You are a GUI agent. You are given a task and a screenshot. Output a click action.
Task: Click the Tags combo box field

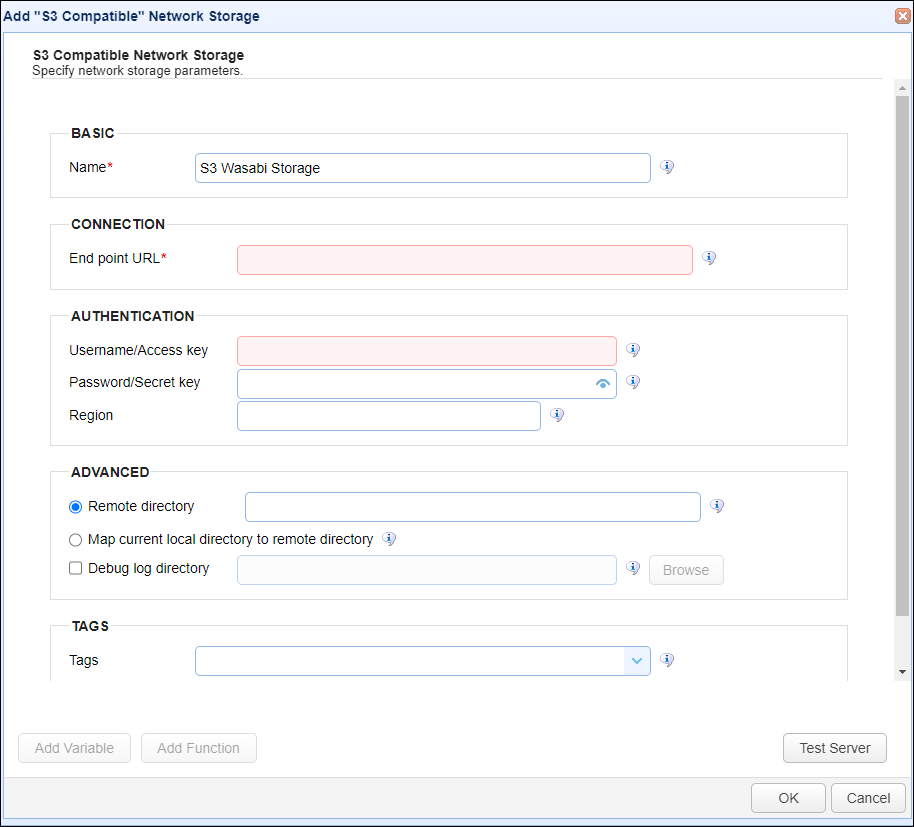coord(423,661)
